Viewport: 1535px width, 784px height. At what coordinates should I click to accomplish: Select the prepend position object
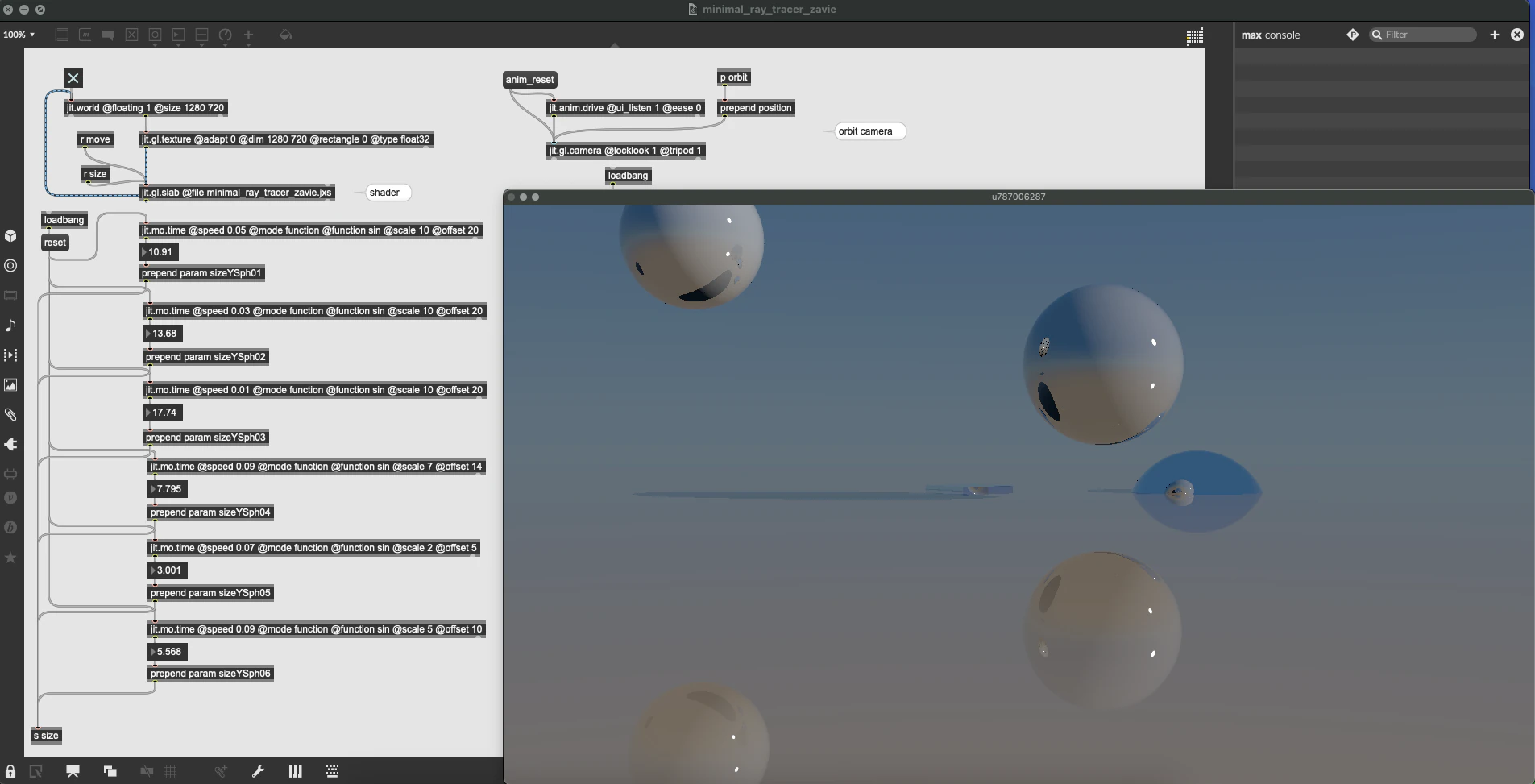(756, 108)
